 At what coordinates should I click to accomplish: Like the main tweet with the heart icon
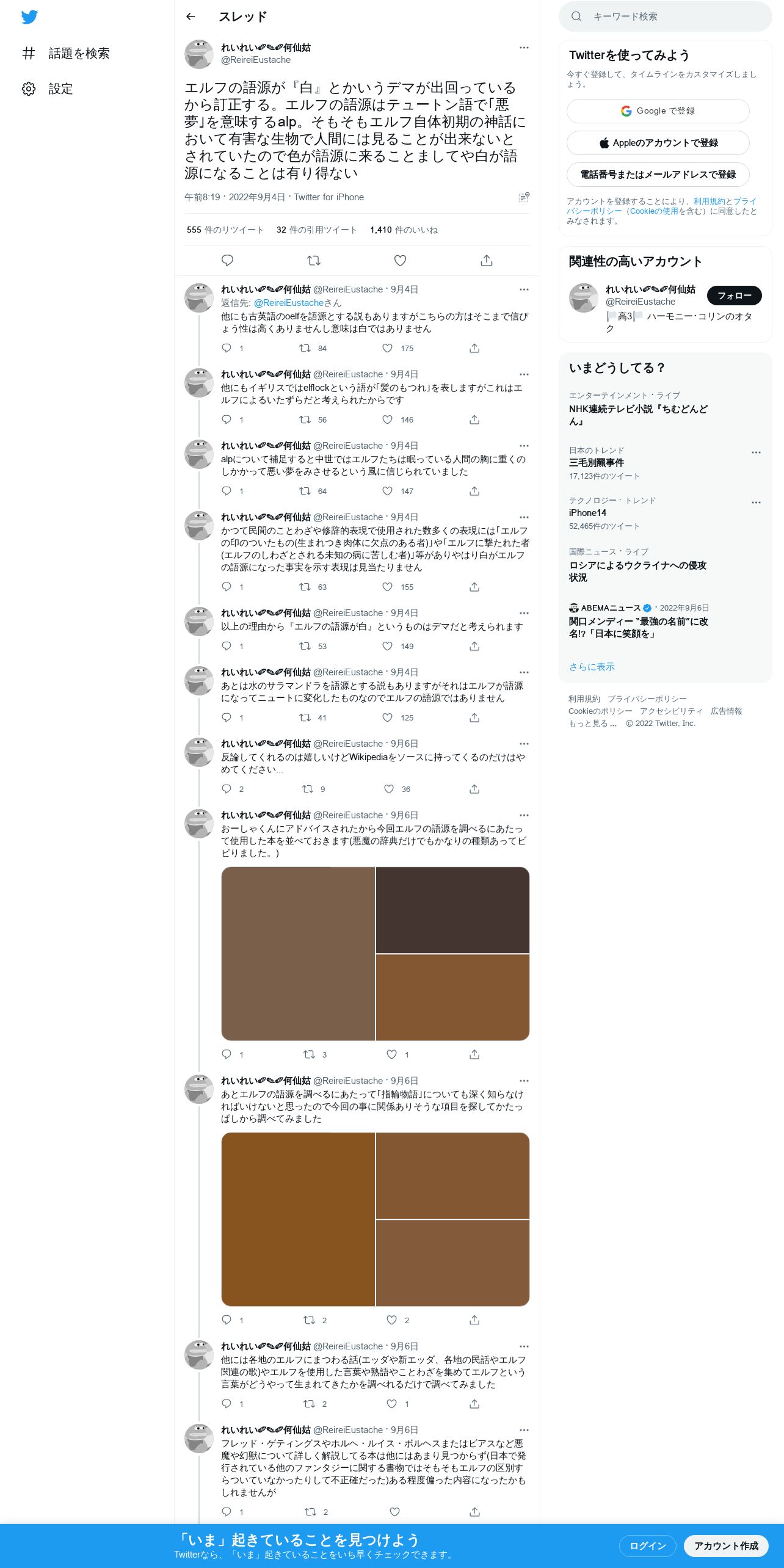click(400, 261)
